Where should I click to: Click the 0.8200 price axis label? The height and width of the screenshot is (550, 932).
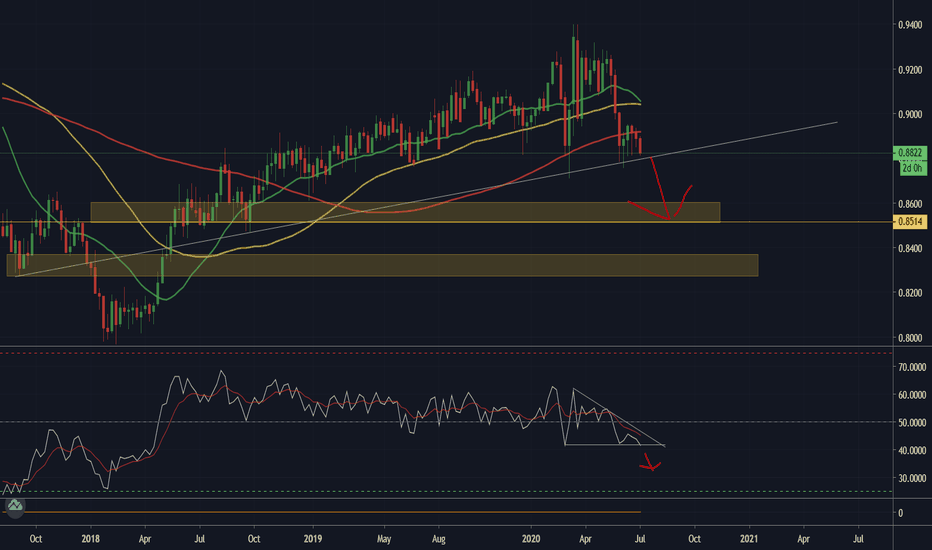pos(910,293)
